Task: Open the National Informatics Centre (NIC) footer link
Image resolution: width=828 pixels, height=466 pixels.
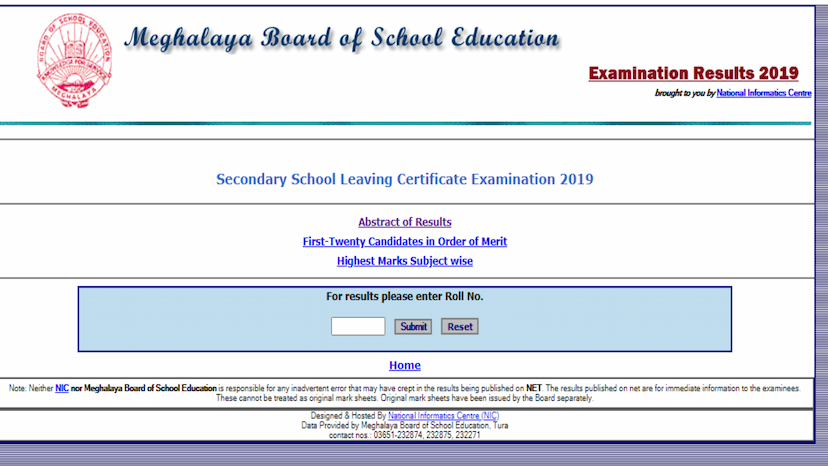Action: coord(444,416)
